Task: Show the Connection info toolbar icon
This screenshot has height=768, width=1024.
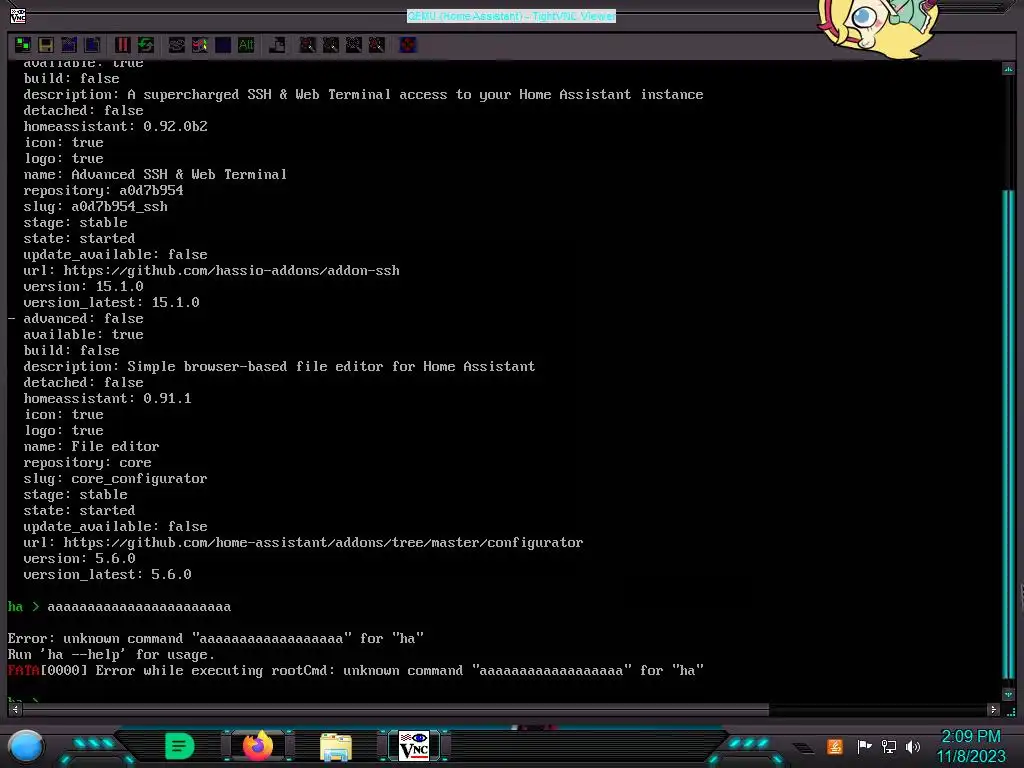Action: pyautogui.click(x=92, y=44)
